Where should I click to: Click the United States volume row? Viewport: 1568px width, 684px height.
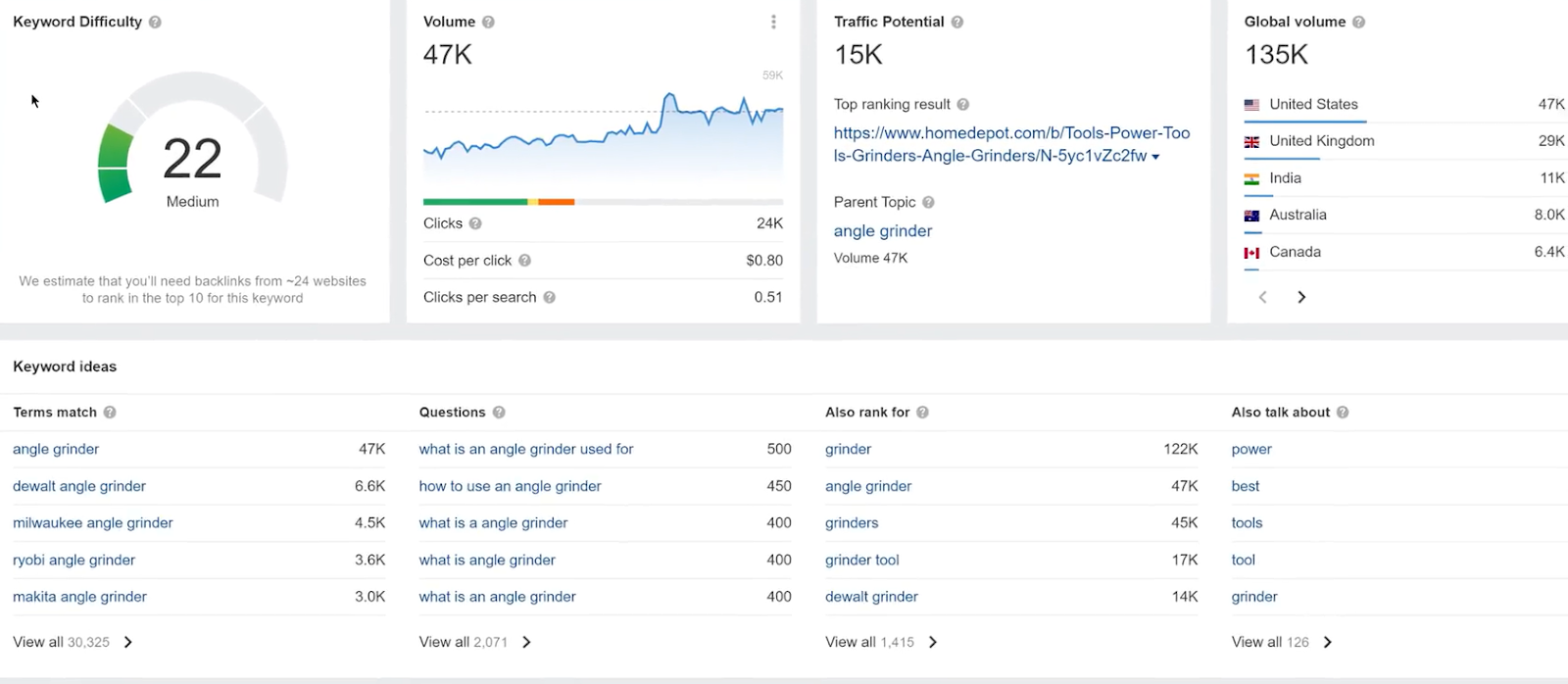pos(1404,105)
